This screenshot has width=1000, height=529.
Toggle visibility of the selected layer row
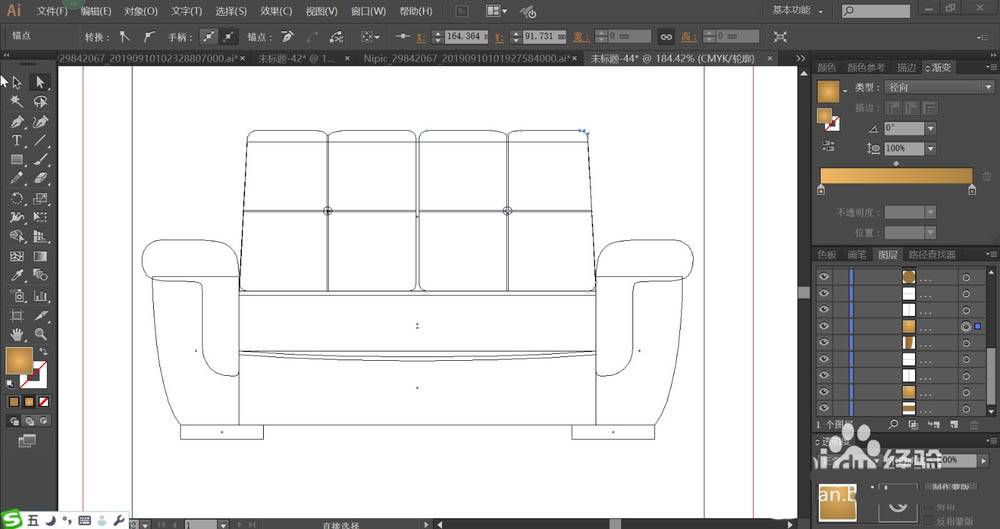tap(824, 327)
